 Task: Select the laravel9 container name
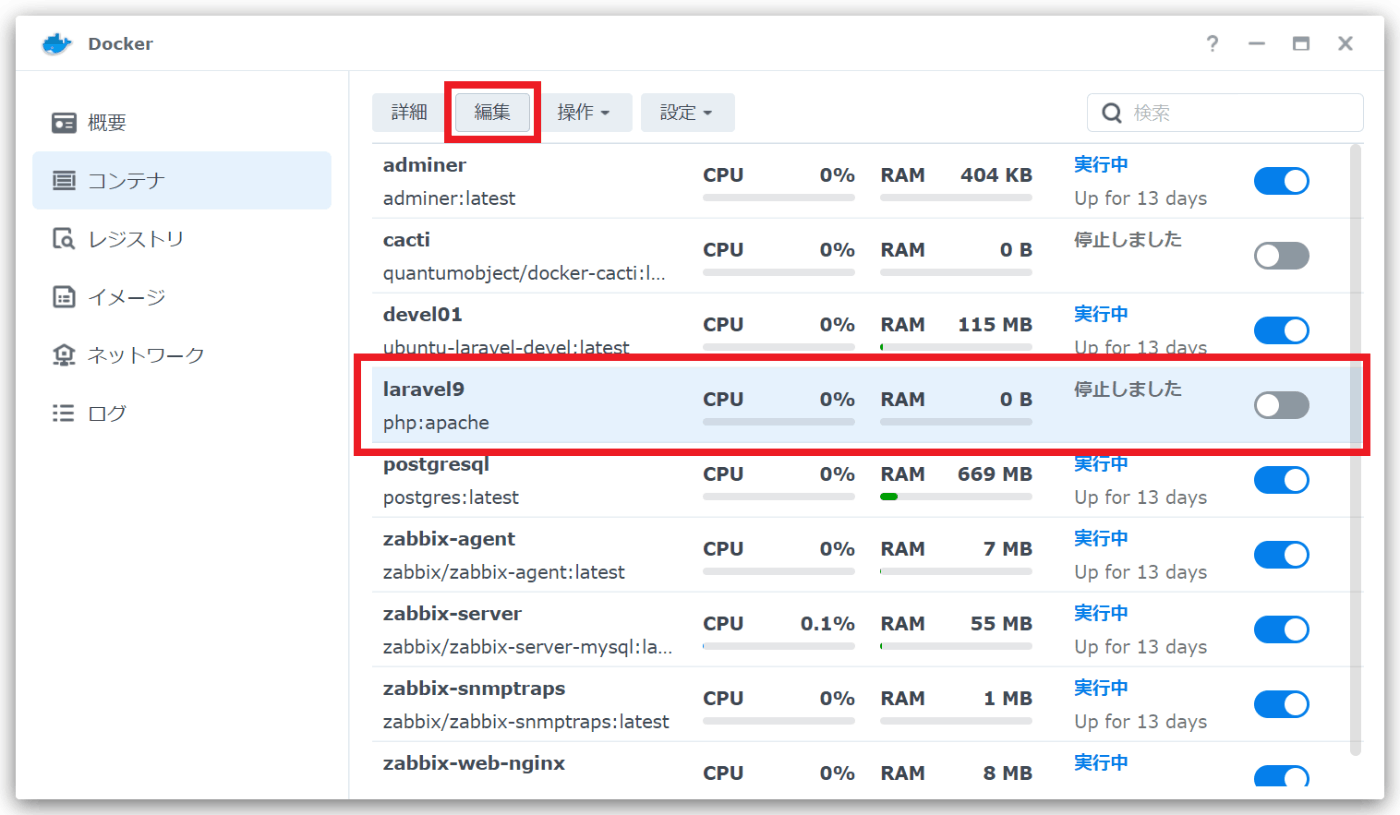click(x=423, y=389)
